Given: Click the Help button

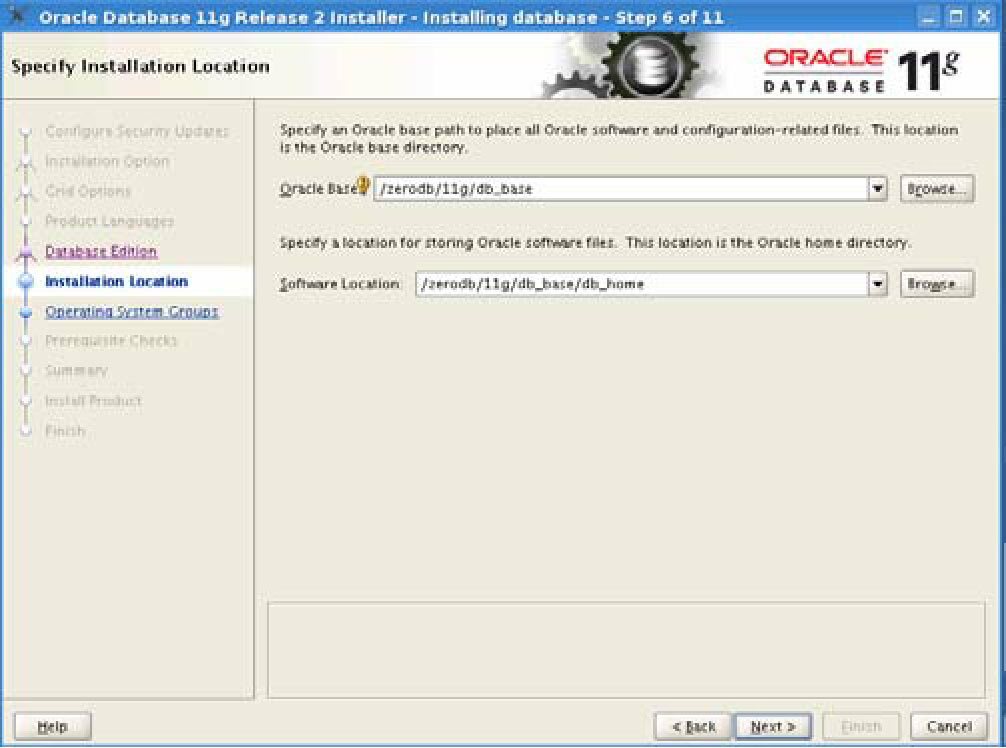Looking at the screenshot, I should 53,726.
